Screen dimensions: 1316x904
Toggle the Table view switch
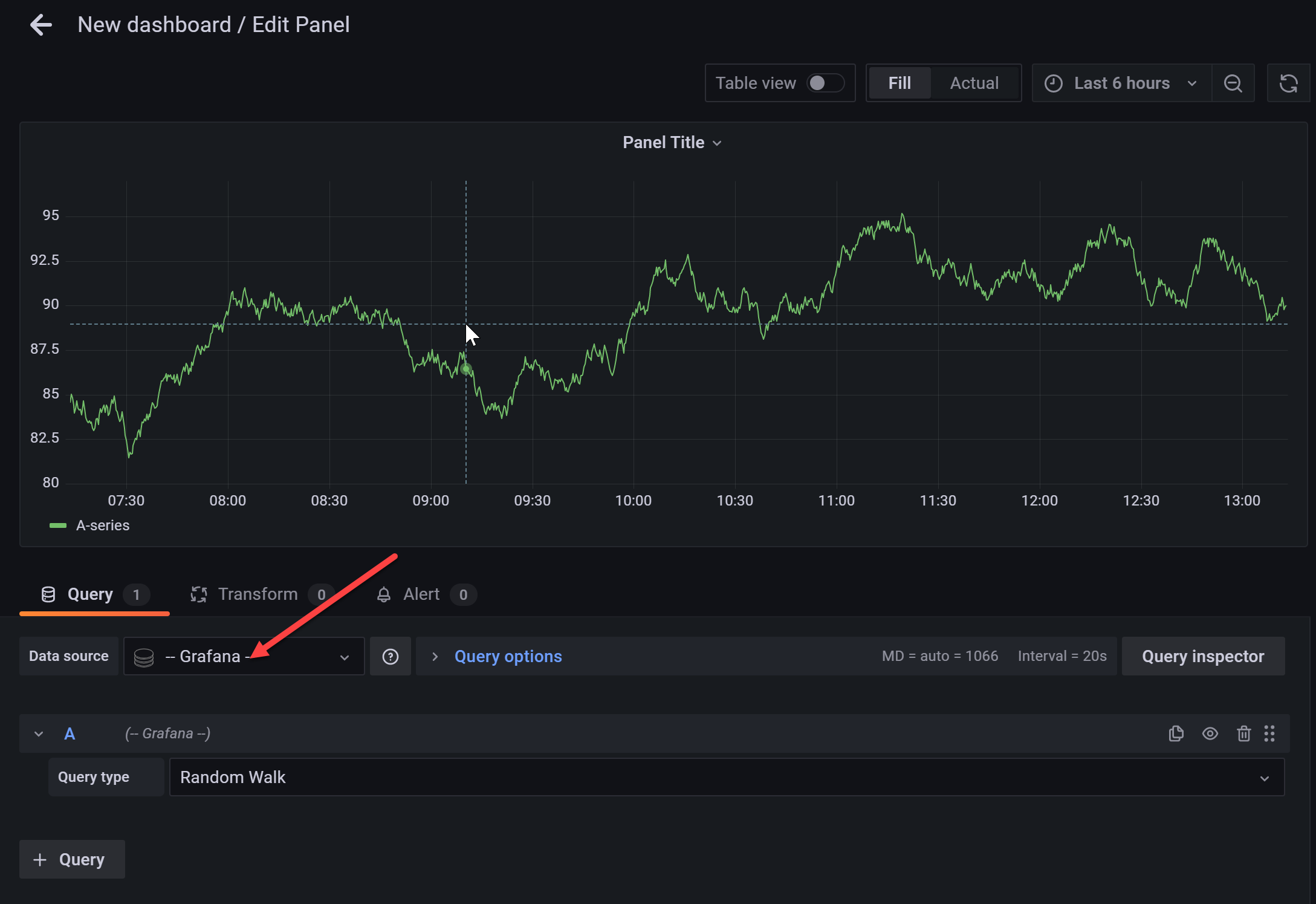coord(825,83)
